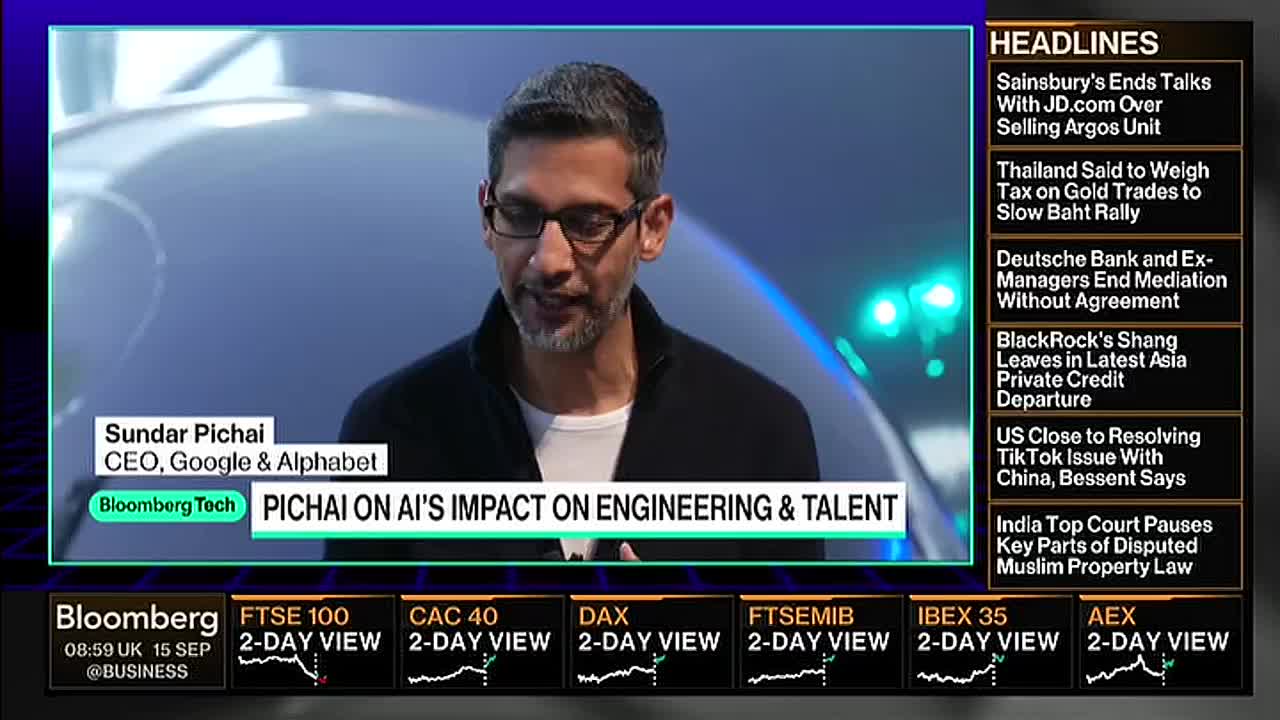The height and width of the screenshot is (720, 1280).
Task: Click the Pichai on AI's Impact banner
Action: click(x=579, y=508)
